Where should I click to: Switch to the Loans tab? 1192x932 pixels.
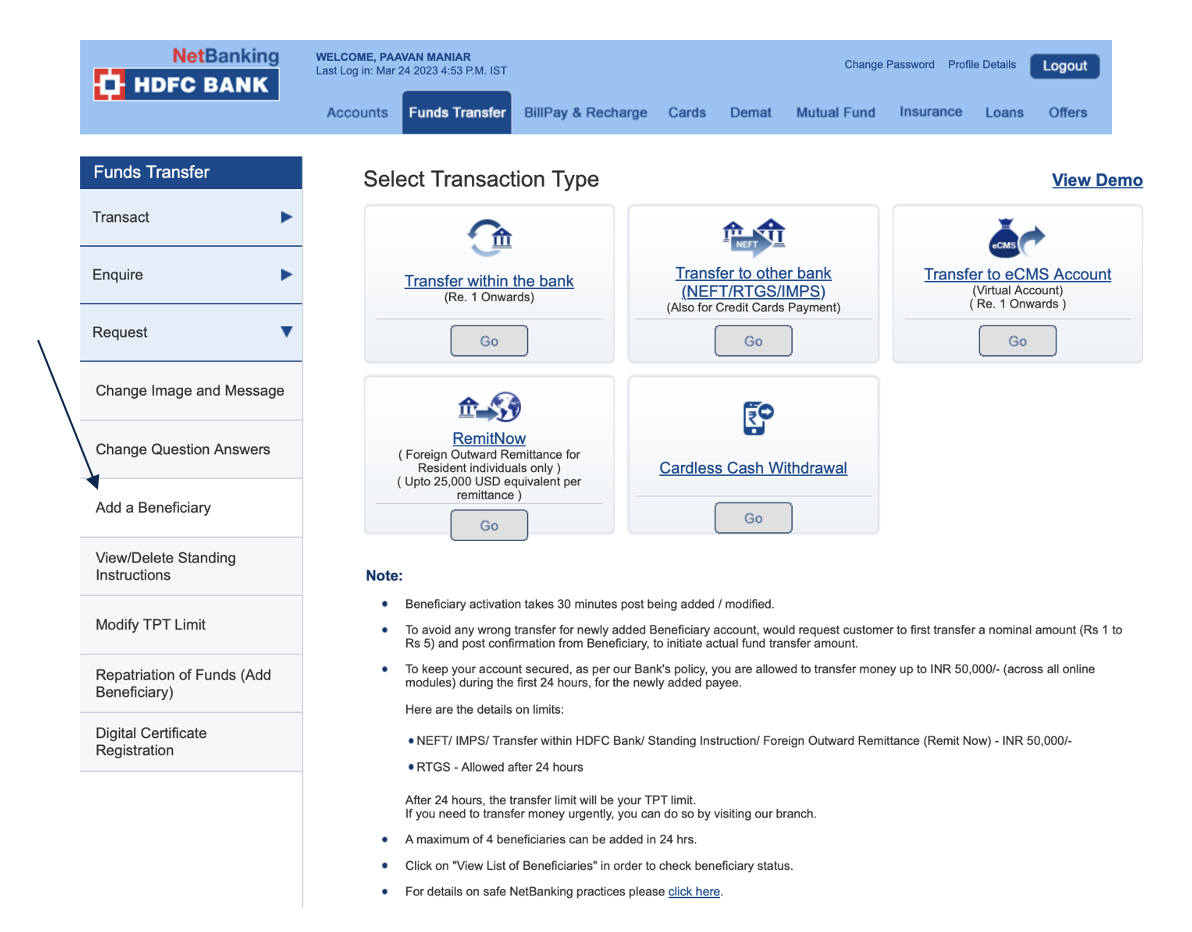pos(1004,113)
